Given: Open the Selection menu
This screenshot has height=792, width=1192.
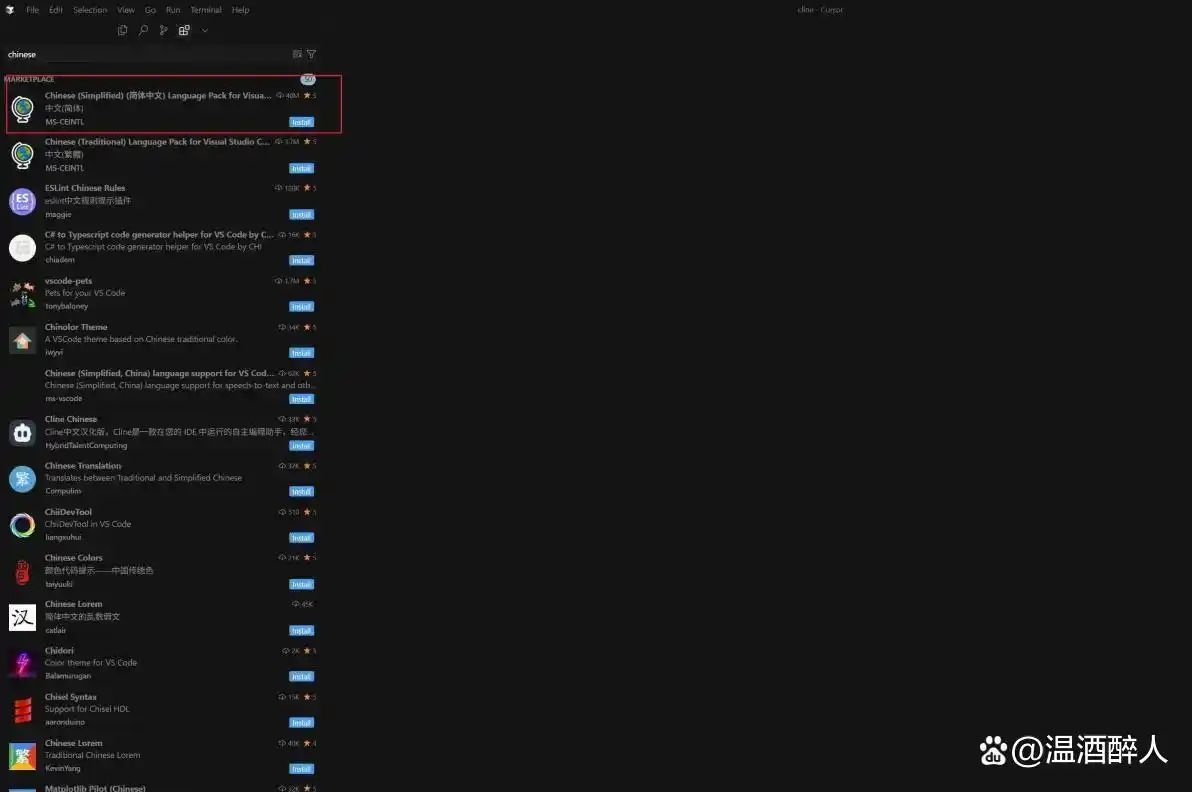Looking at the screenshot, I should coord(90,10).
